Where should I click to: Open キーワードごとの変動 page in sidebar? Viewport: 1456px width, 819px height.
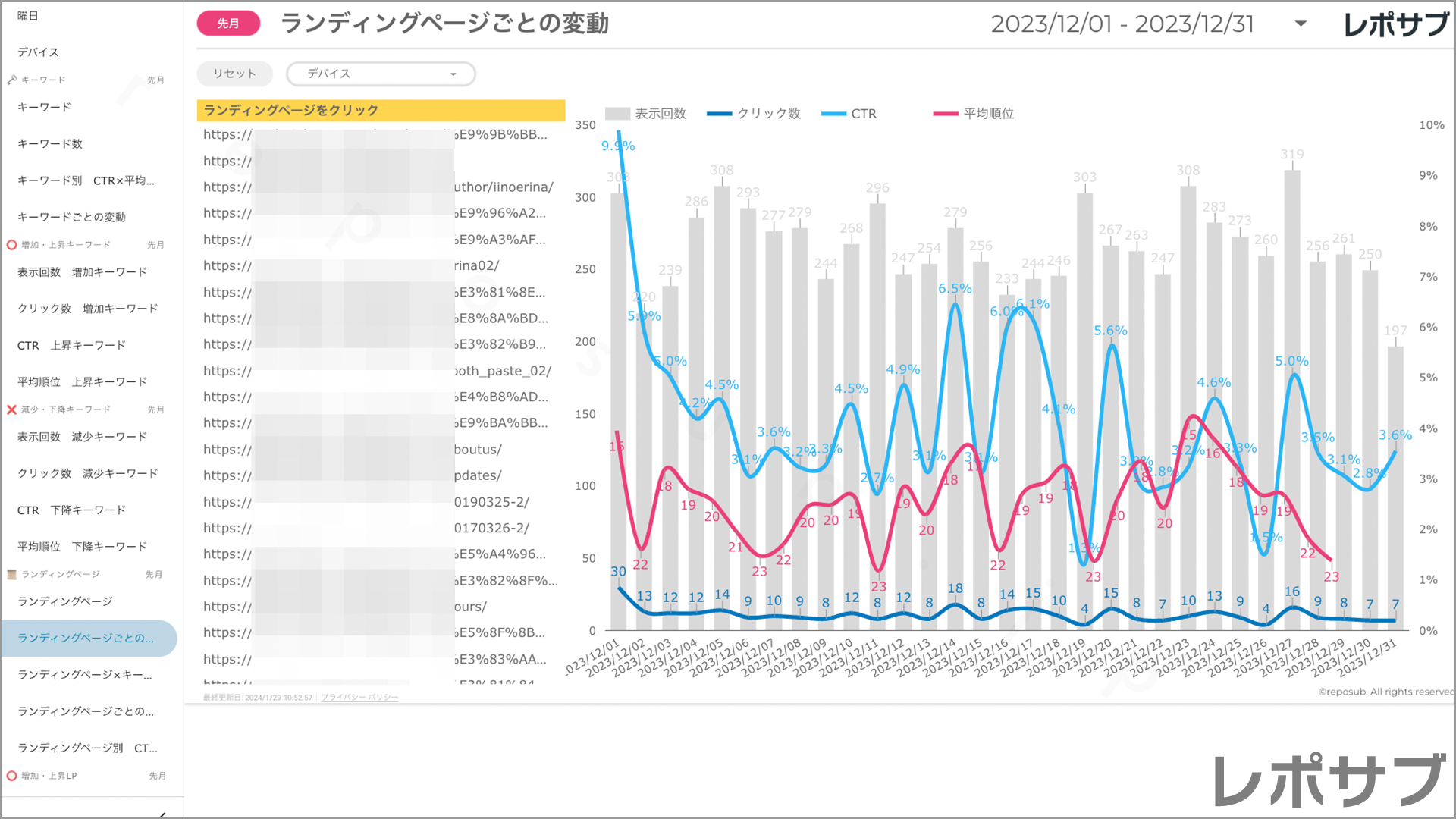71,217
